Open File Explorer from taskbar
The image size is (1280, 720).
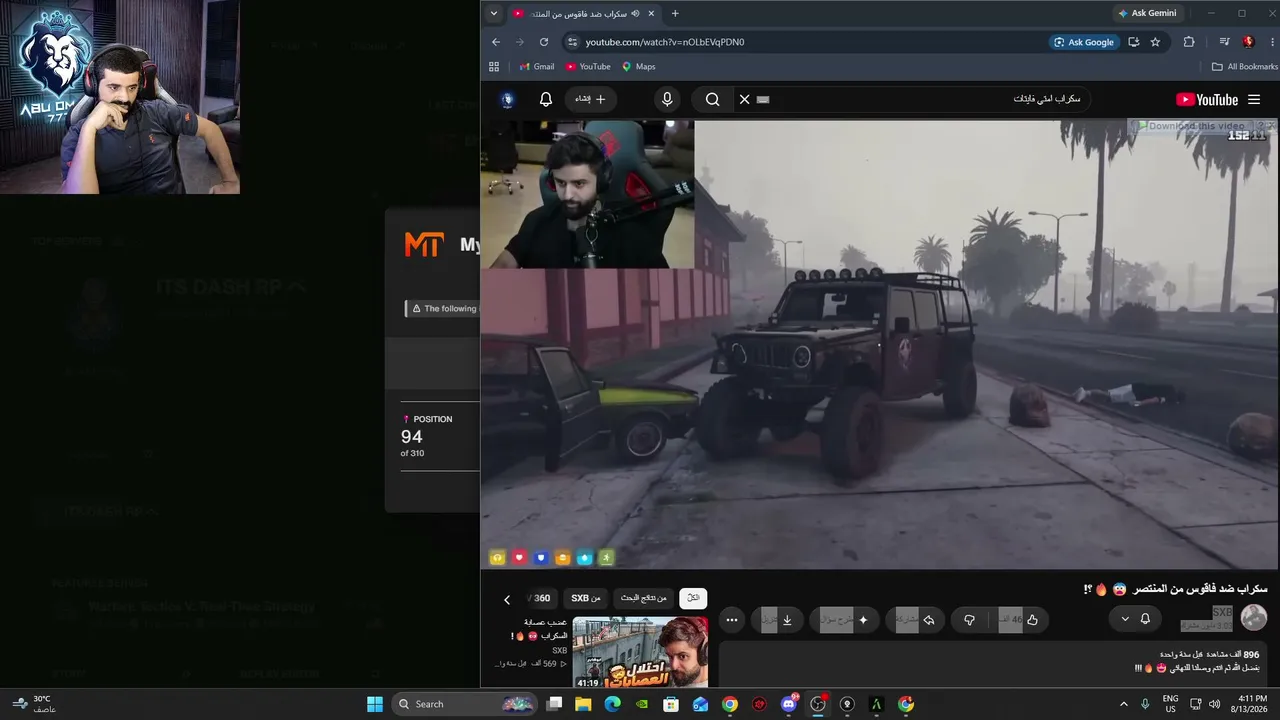[x=583, y=704]
